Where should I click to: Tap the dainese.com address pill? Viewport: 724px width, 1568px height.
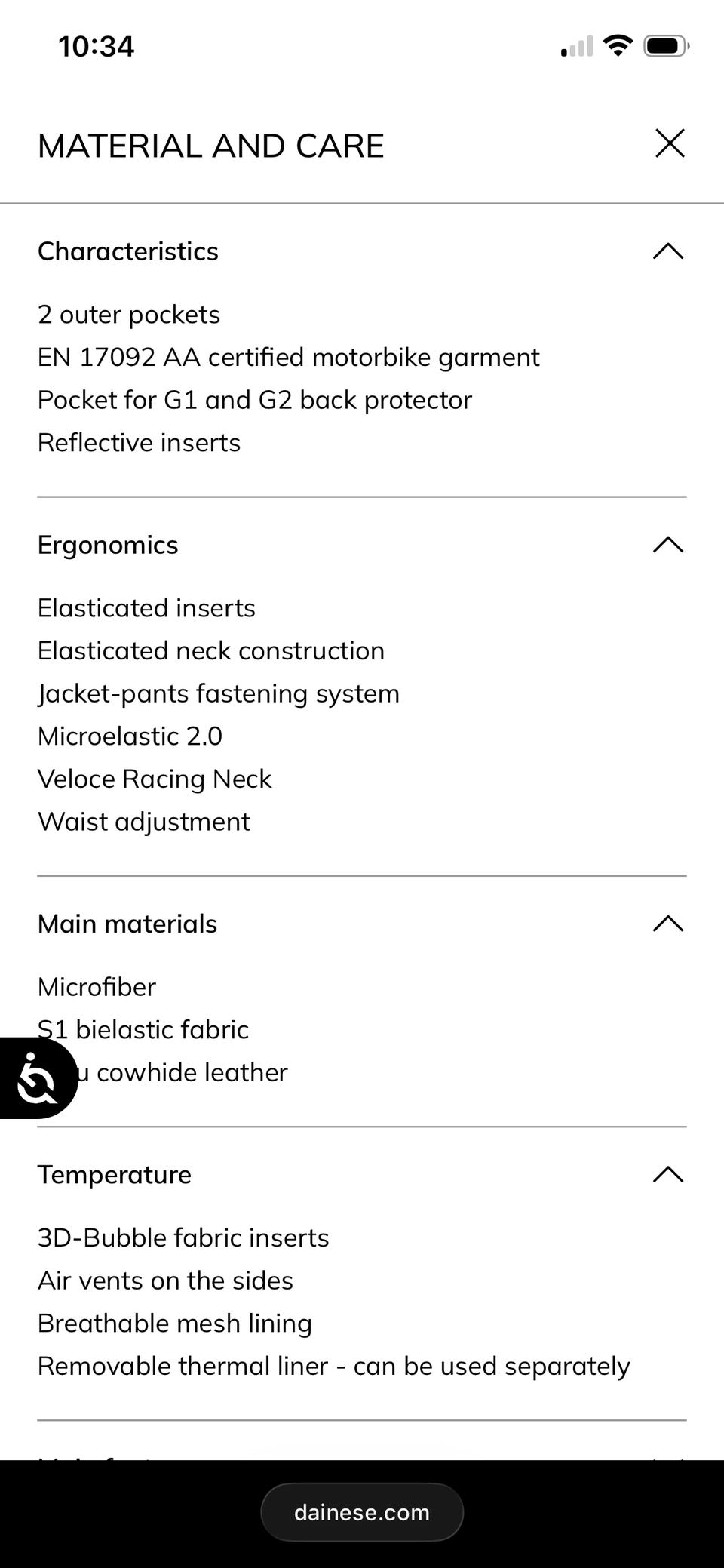(362, 1512)
